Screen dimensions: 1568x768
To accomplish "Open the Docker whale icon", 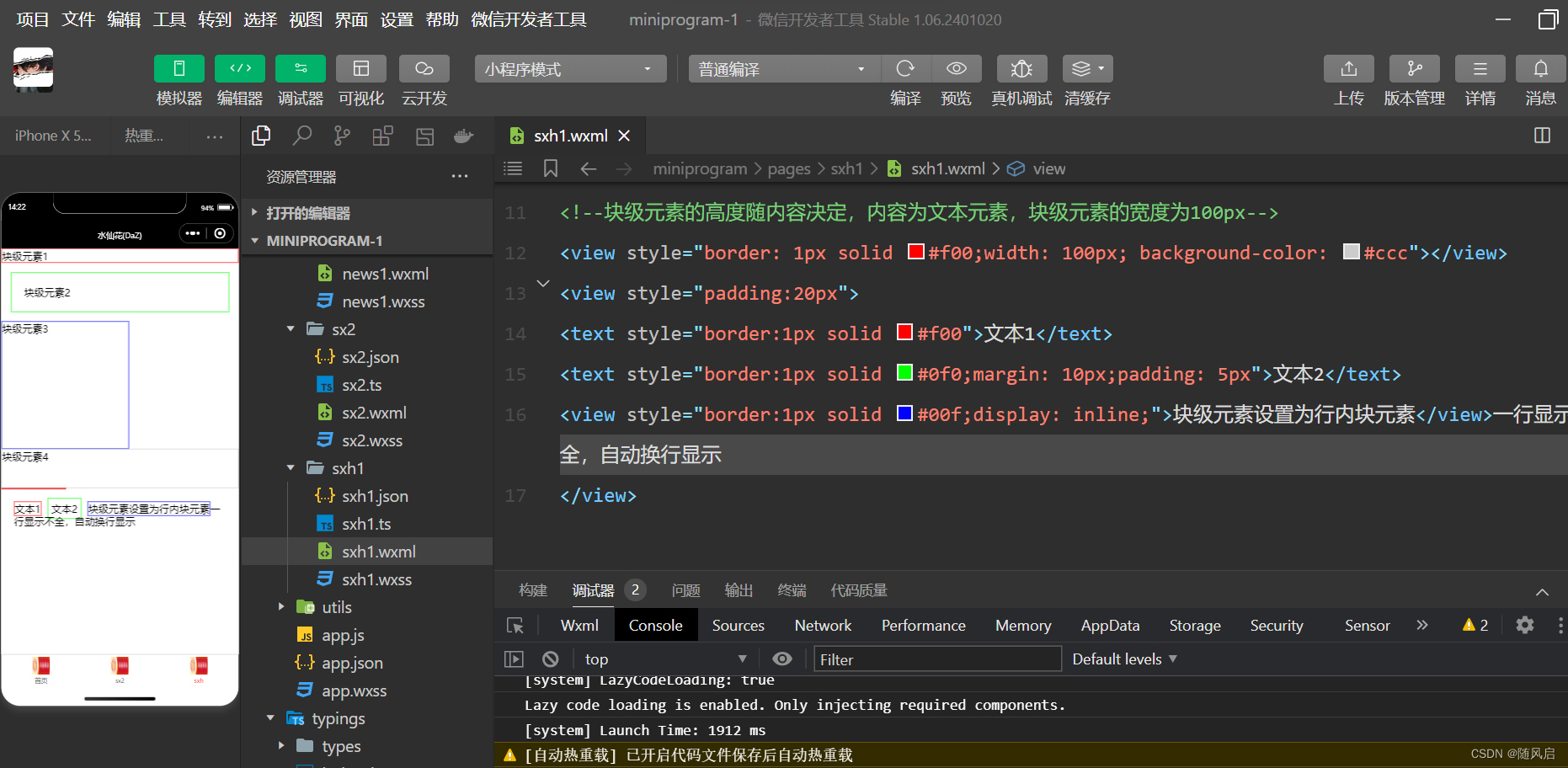I will pos(464,136).
